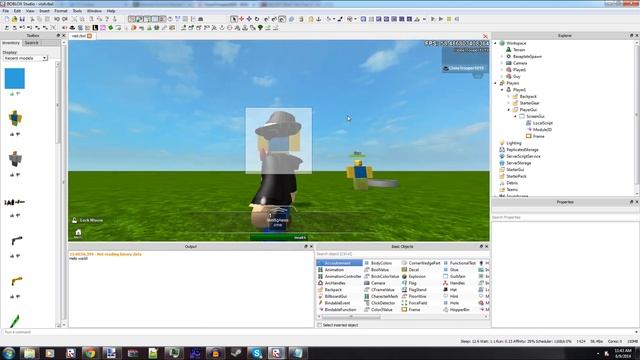The width and height of the screenshot is (640, 360).
Task: Click the Save toolbar icon
Action: coord(22,19)
